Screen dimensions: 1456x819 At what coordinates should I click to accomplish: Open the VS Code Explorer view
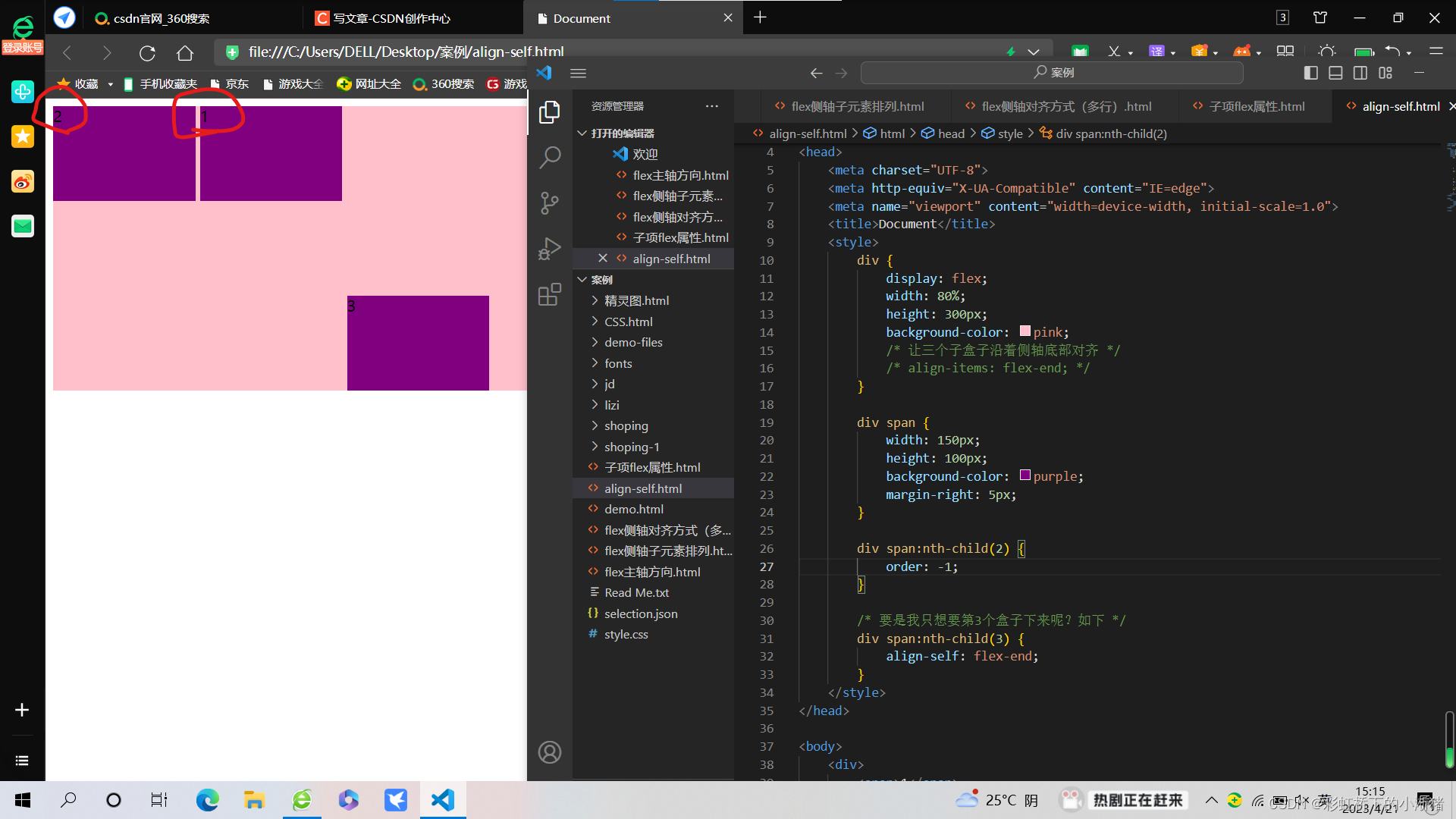click(x=550, y=112)
